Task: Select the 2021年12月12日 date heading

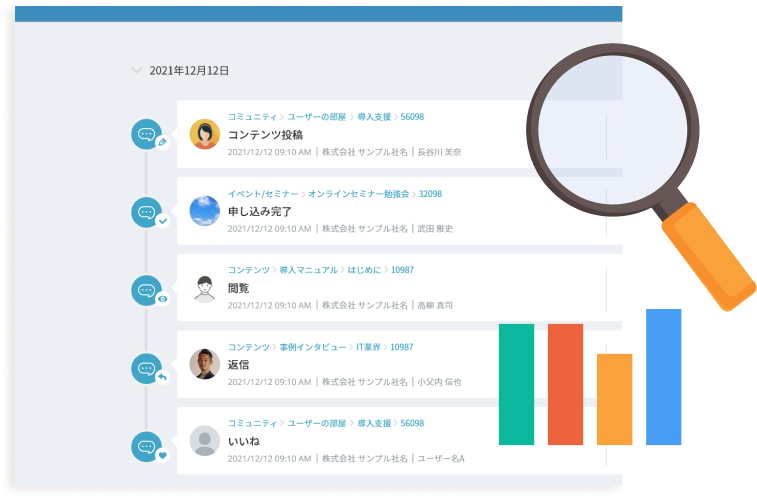Action: pyautogui.click(x=189, y=70)
